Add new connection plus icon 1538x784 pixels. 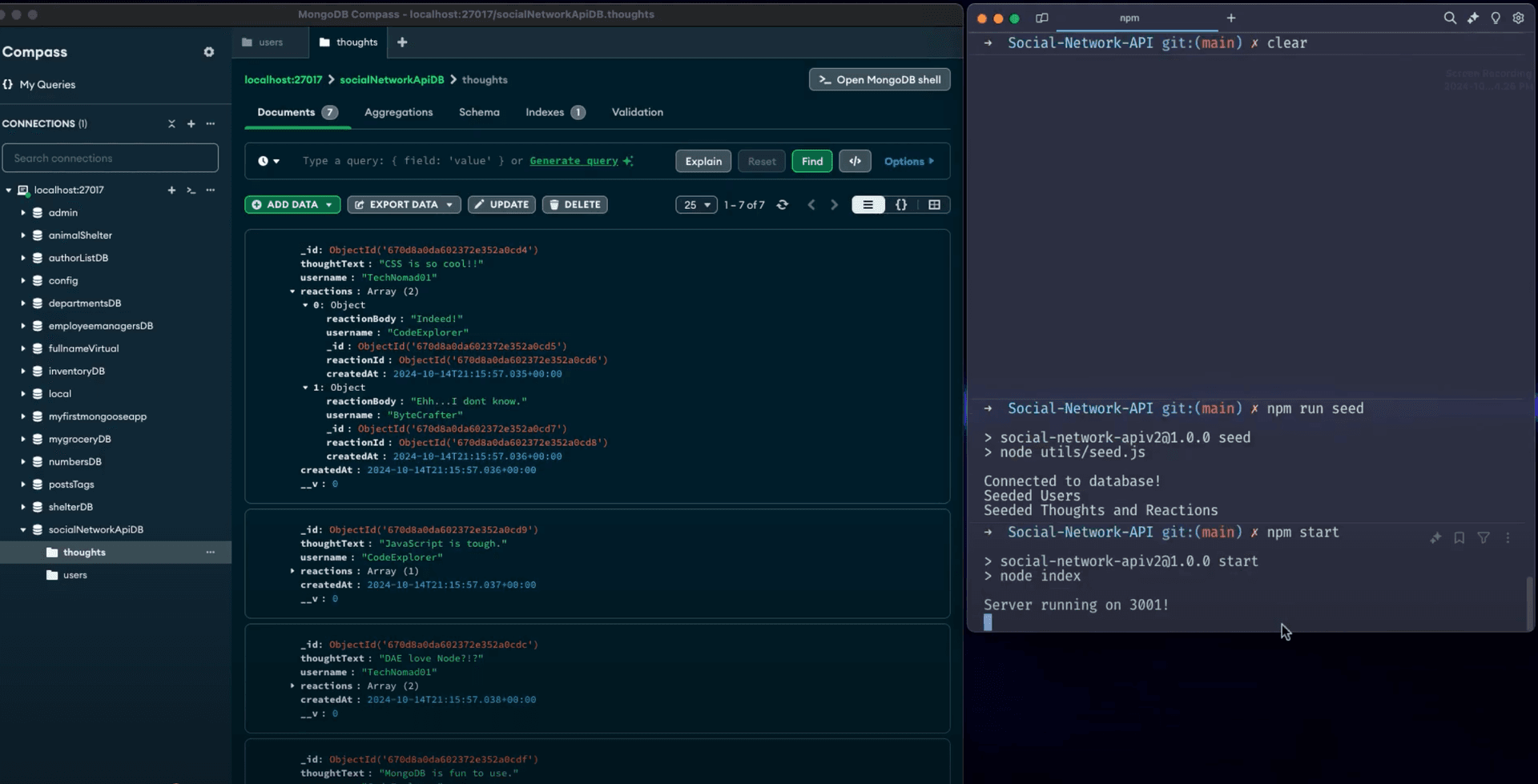[191, 124]
